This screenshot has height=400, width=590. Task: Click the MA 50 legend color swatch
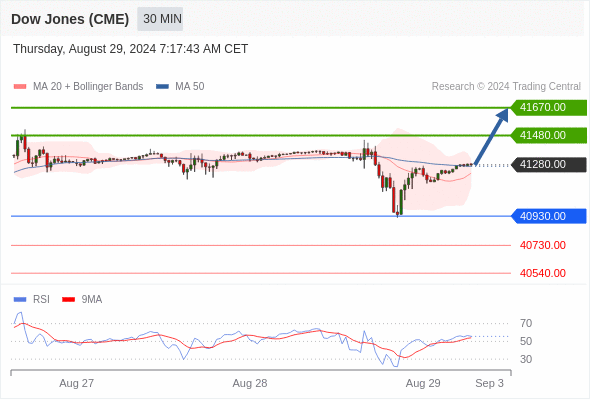(162, 87)
